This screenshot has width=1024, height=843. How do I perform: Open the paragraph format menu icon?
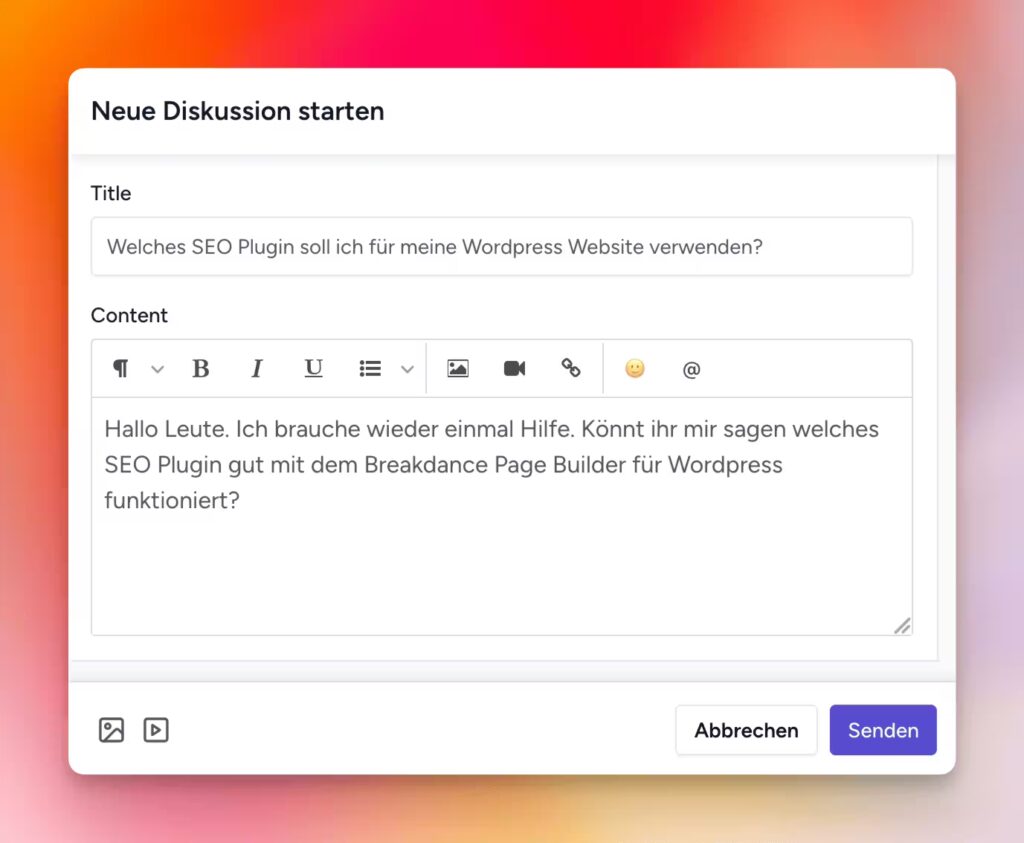(x=121, y=368)
